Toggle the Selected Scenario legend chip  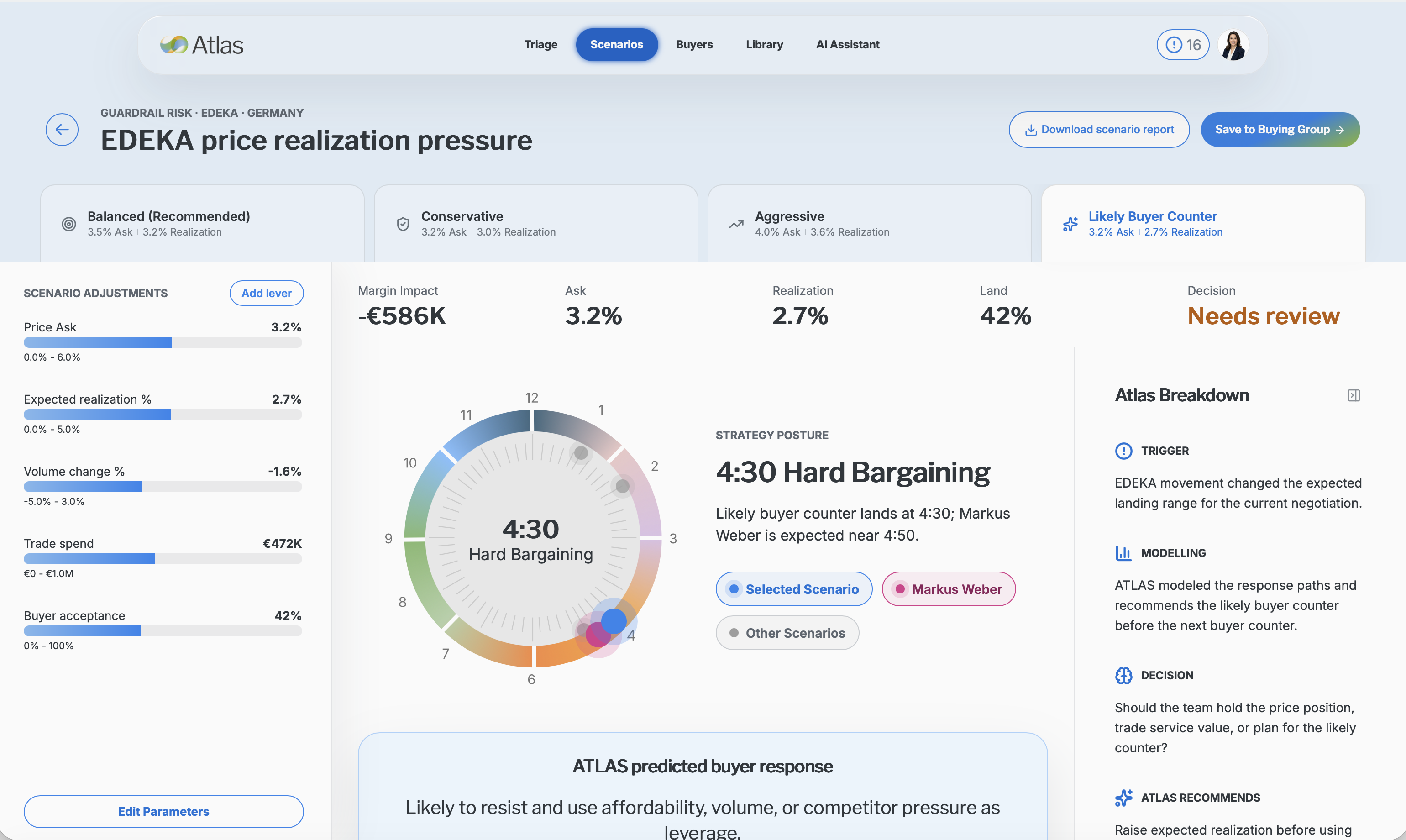pos(793,588)
